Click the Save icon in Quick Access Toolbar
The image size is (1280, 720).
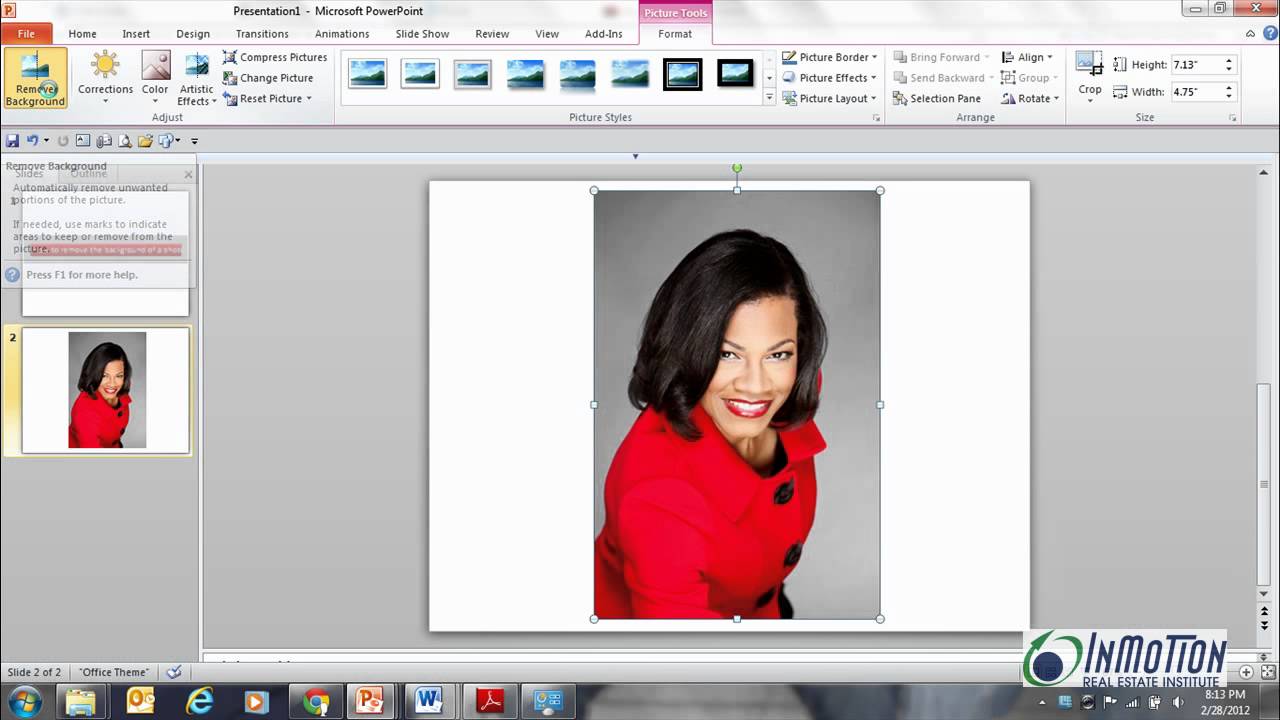tap(13, 141)
